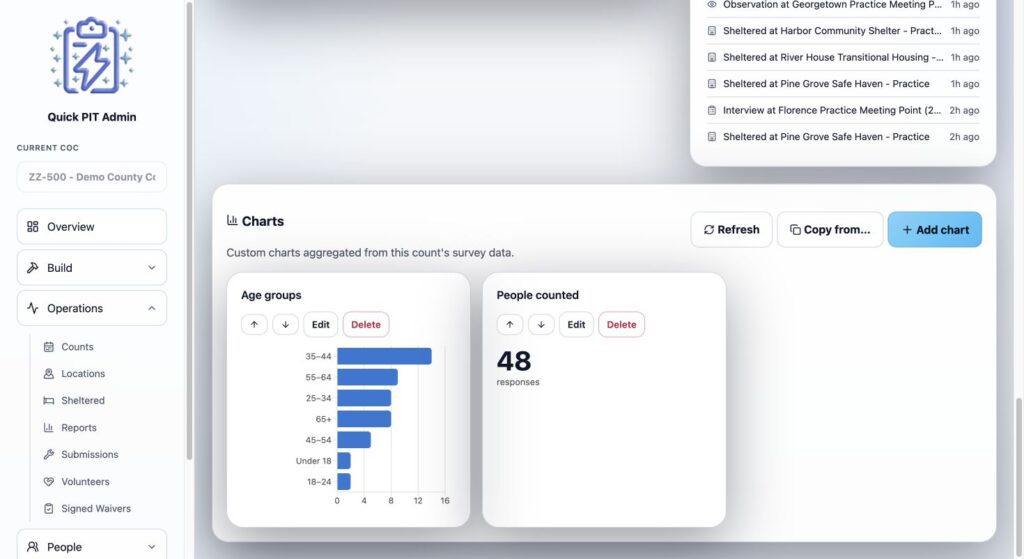Expand the People section chevron

(x=152, y=547)
